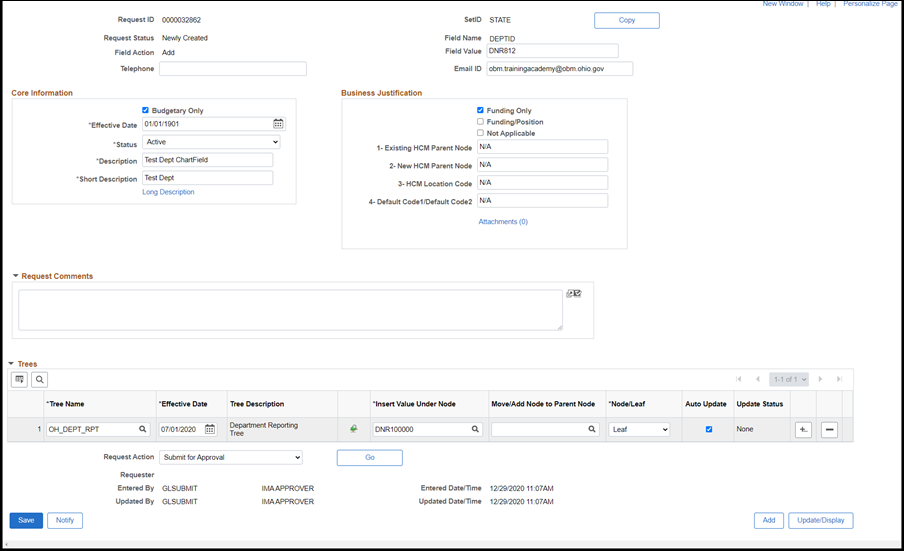Collapse the Request Comments section
Image resolution: width=904 pixels, height=551 pixels.
[x=16, y=276]
